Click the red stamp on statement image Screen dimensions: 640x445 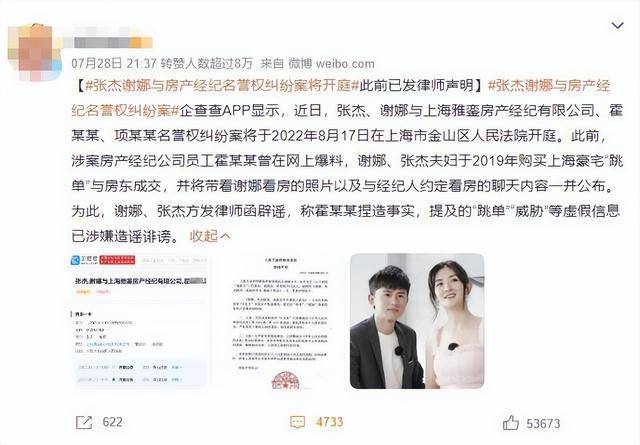(285, 380)
